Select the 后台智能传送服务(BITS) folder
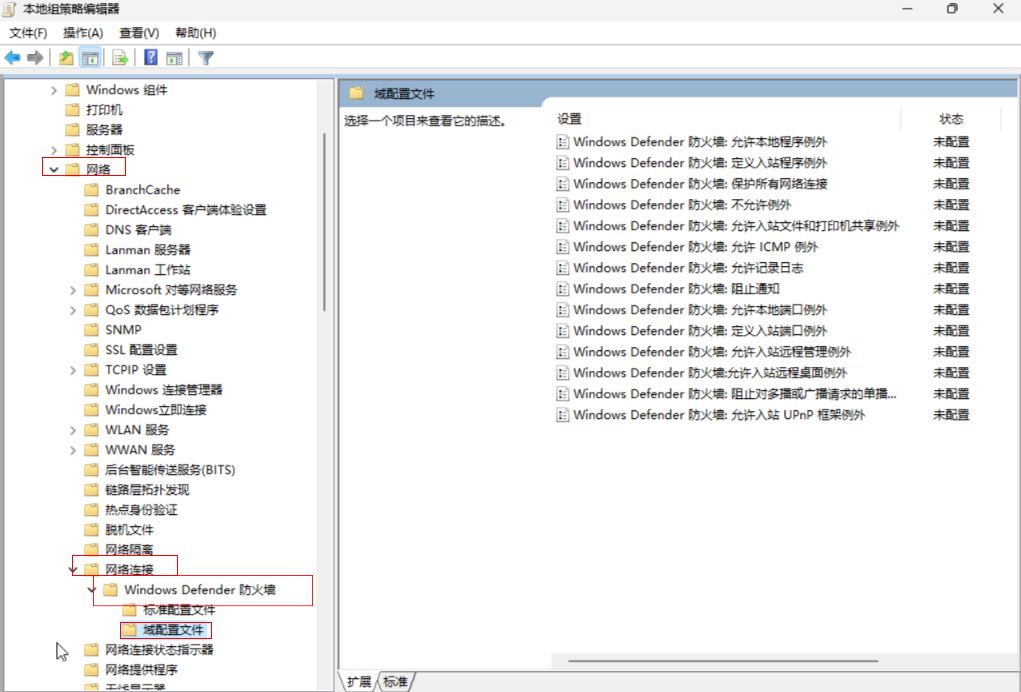 coord(170,470)
